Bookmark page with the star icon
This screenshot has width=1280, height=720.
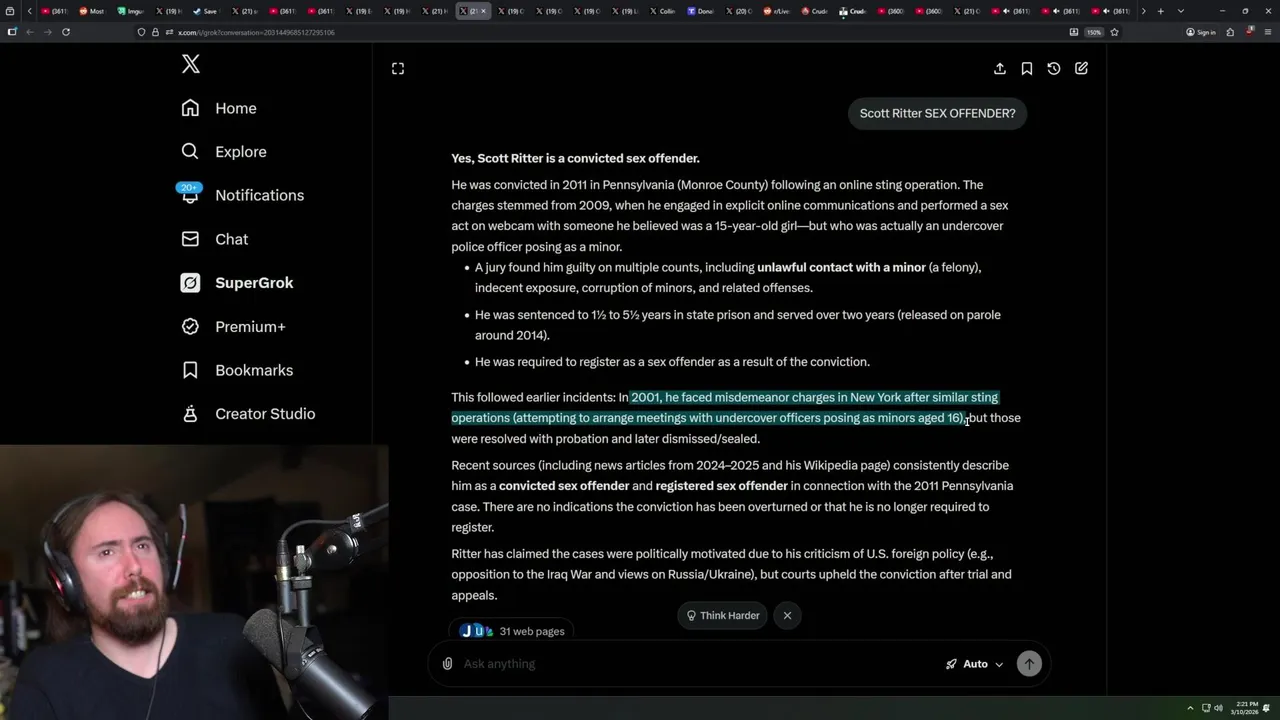[x=1114, y=32]
